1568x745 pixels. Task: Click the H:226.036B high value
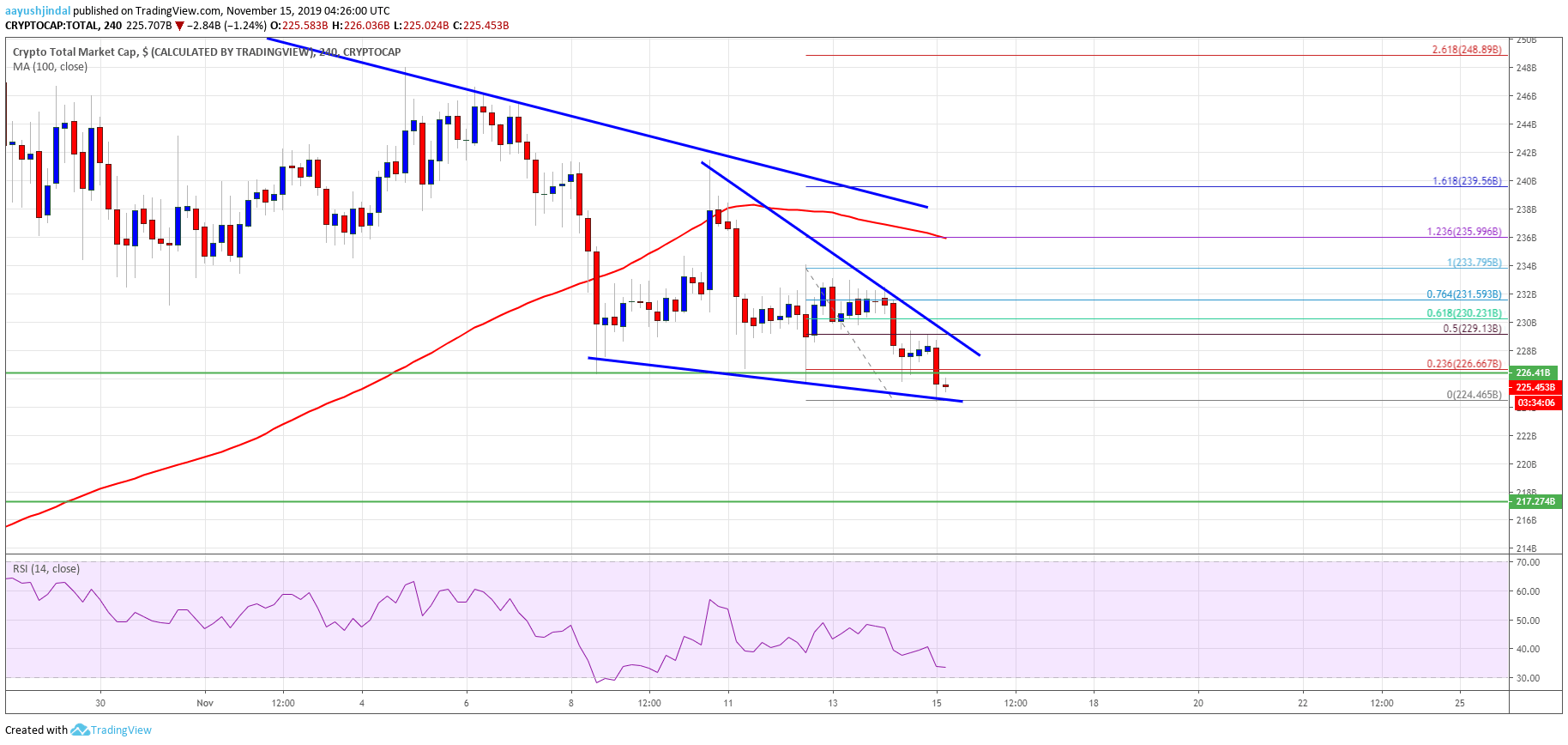coord(361,26)
